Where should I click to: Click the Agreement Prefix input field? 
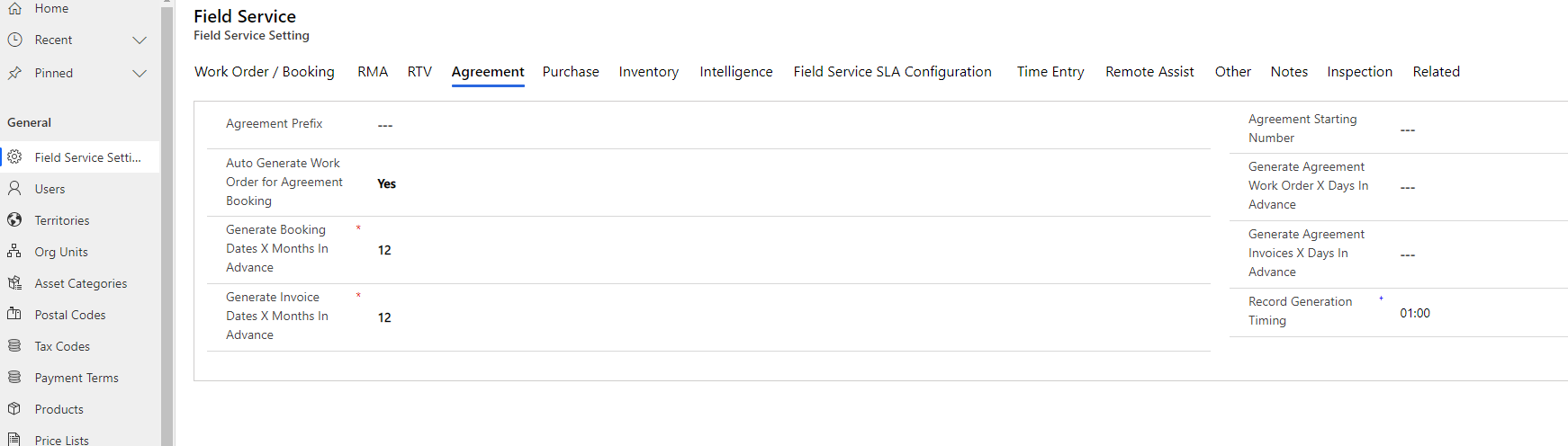coord(790,125)
